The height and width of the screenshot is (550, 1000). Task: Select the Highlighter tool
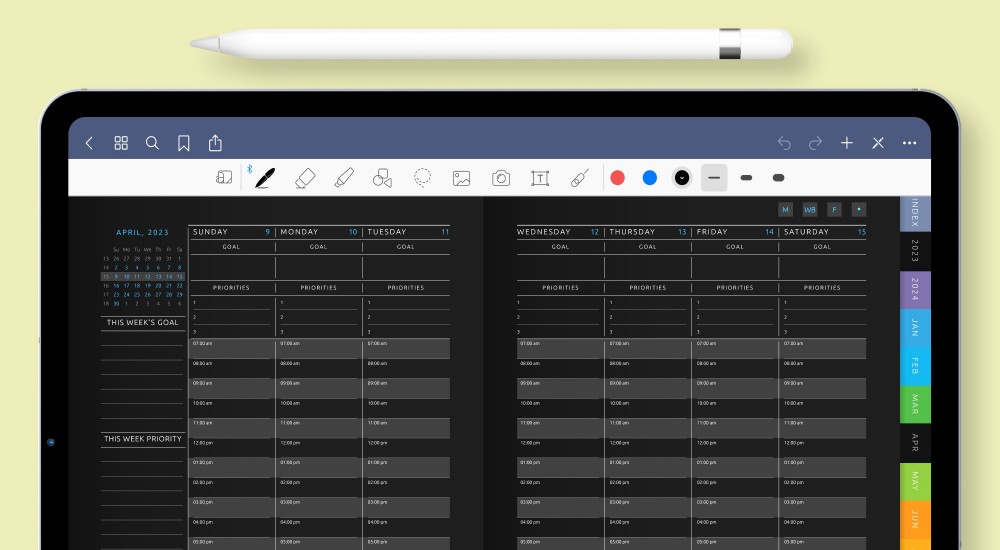pos(344,178)
